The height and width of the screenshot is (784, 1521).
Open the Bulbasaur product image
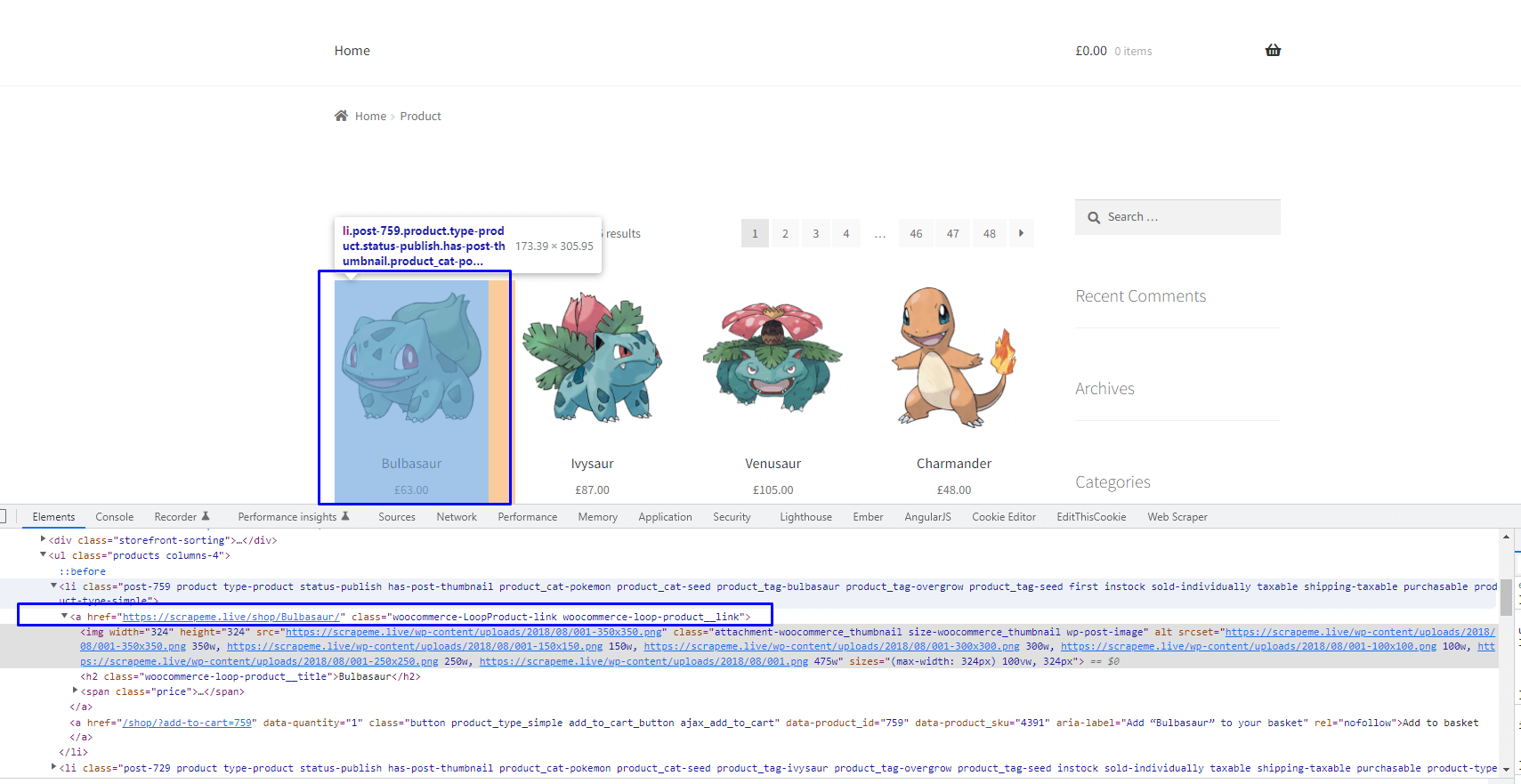click(411, 358)
